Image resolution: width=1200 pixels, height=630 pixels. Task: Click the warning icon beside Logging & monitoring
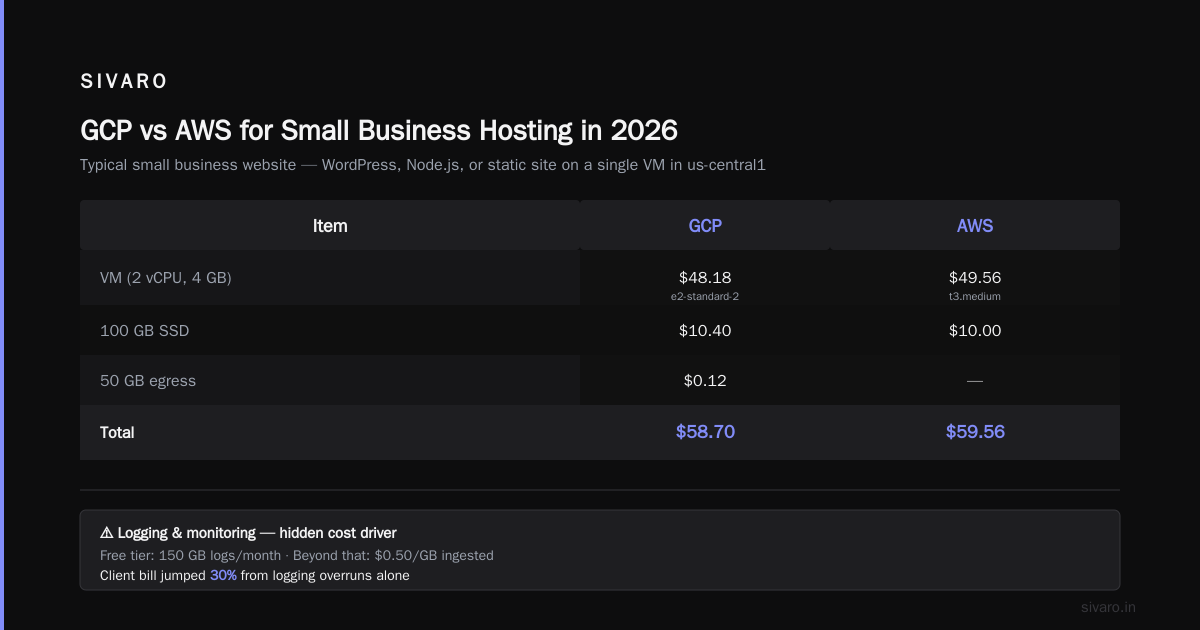tap(107, 533)
